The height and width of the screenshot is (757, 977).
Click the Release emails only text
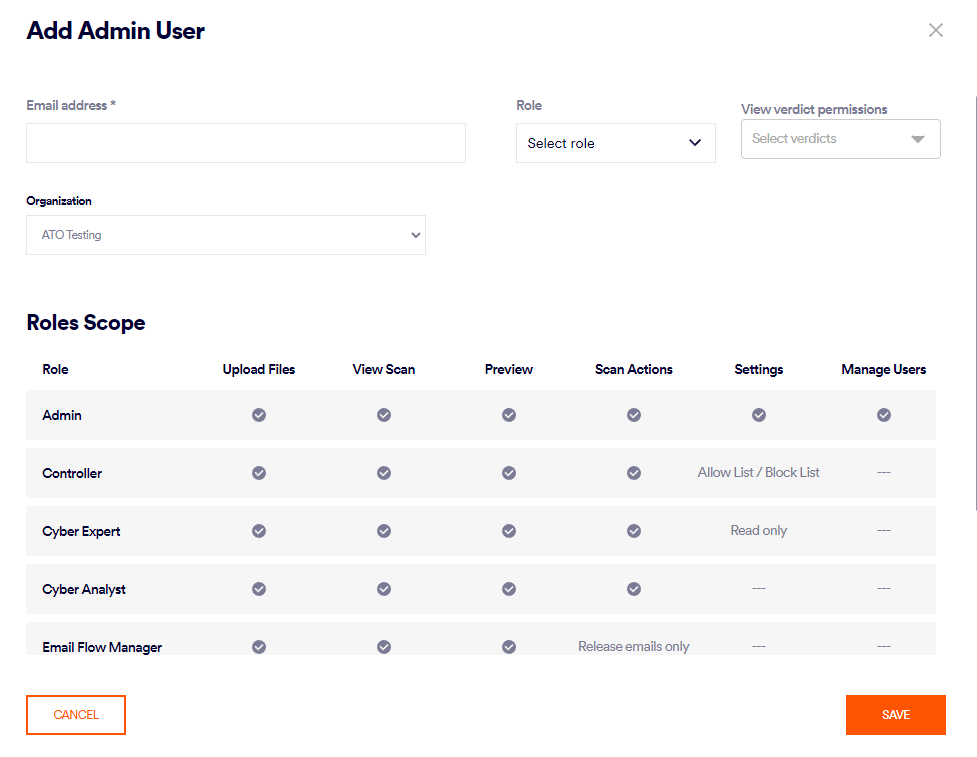634,647
